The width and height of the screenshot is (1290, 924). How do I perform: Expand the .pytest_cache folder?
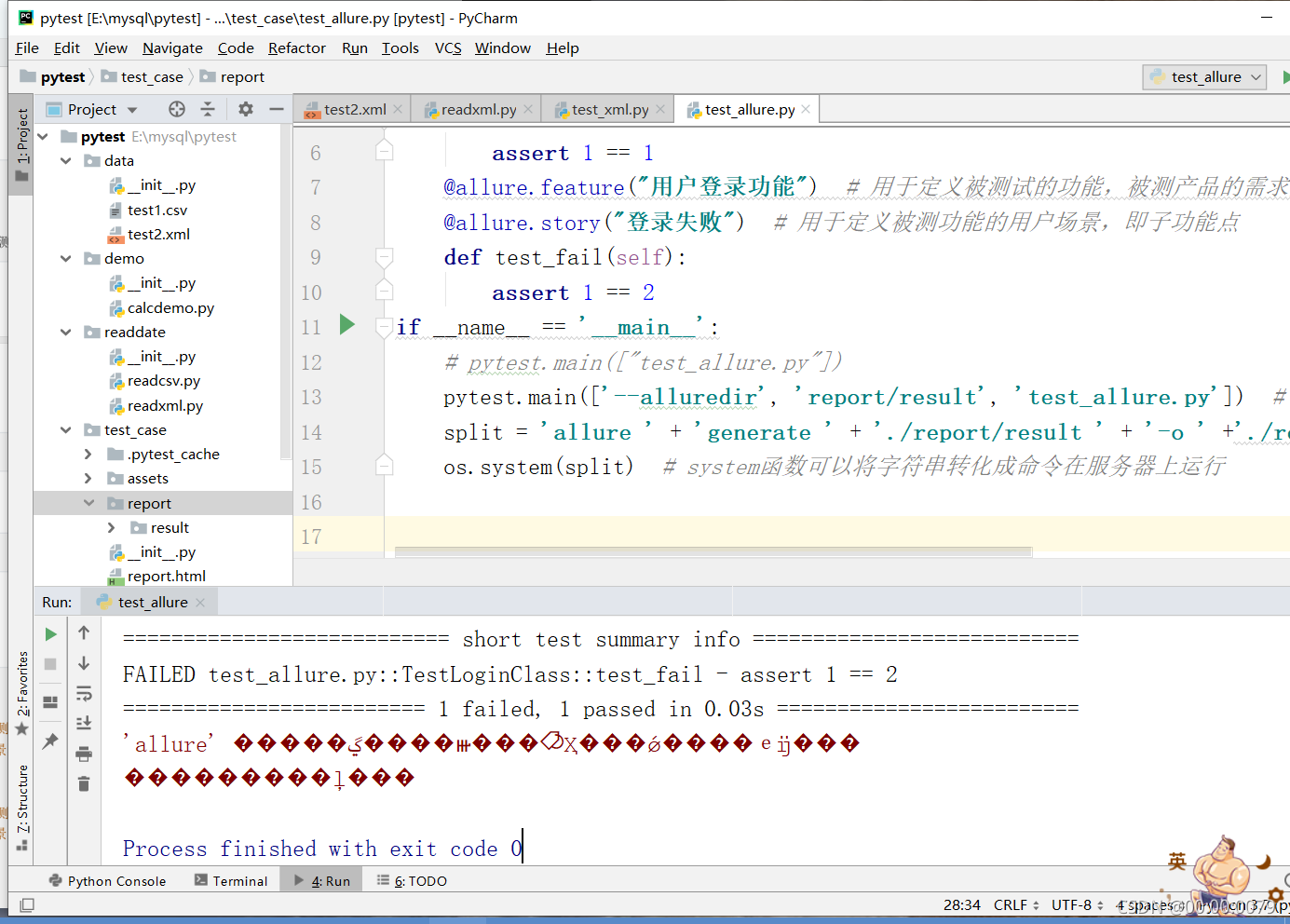coord(89,455)
